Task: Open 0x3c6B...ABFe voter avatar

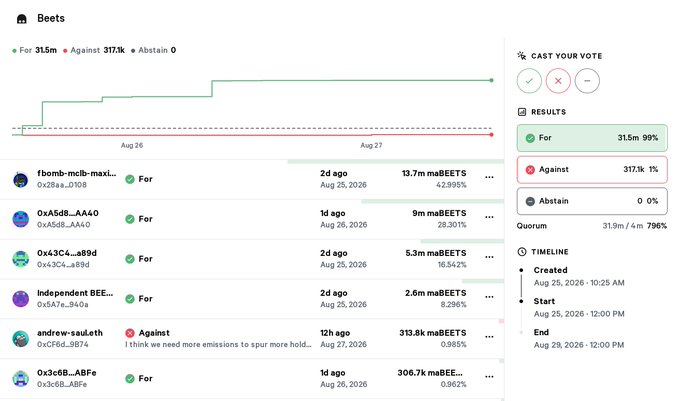Action: (20, 379)
